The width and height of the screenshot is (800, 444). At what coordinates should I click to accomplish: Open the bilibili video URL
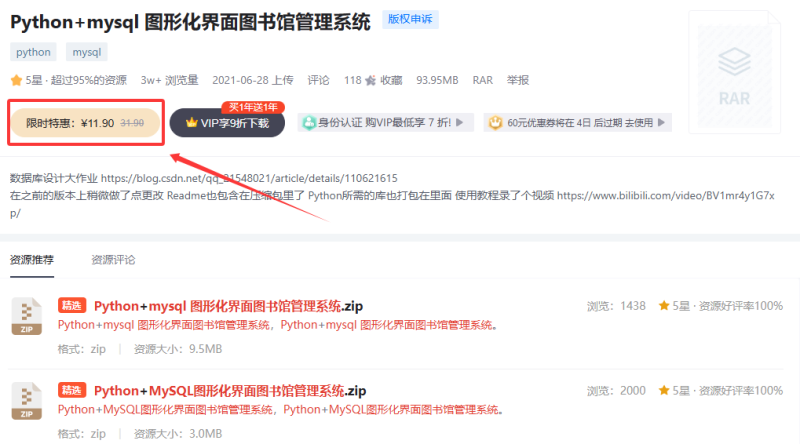[x=392, y=204]
